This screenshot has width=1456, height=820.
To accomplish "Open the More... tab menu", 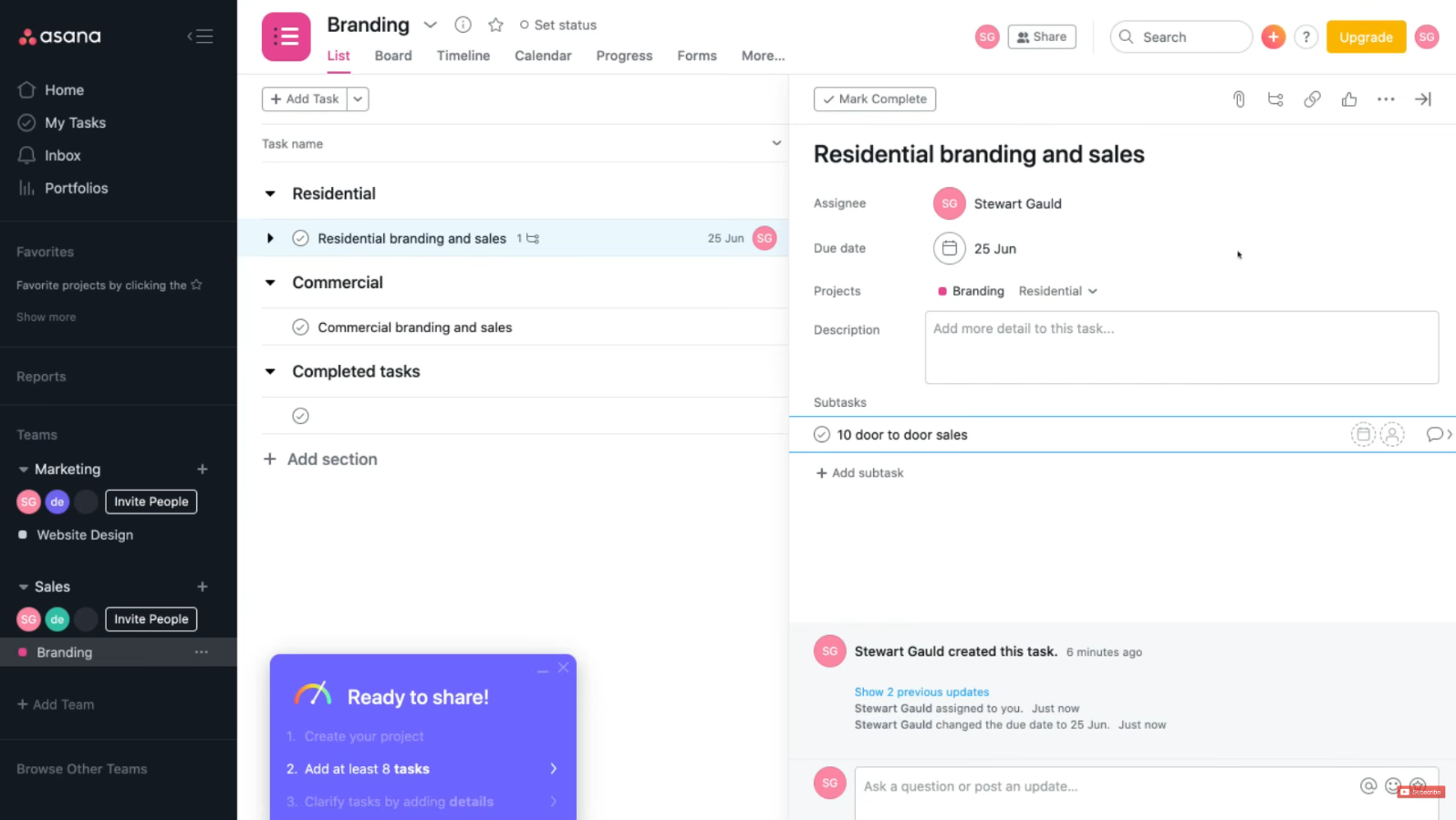I will click(x=763, y=56).
